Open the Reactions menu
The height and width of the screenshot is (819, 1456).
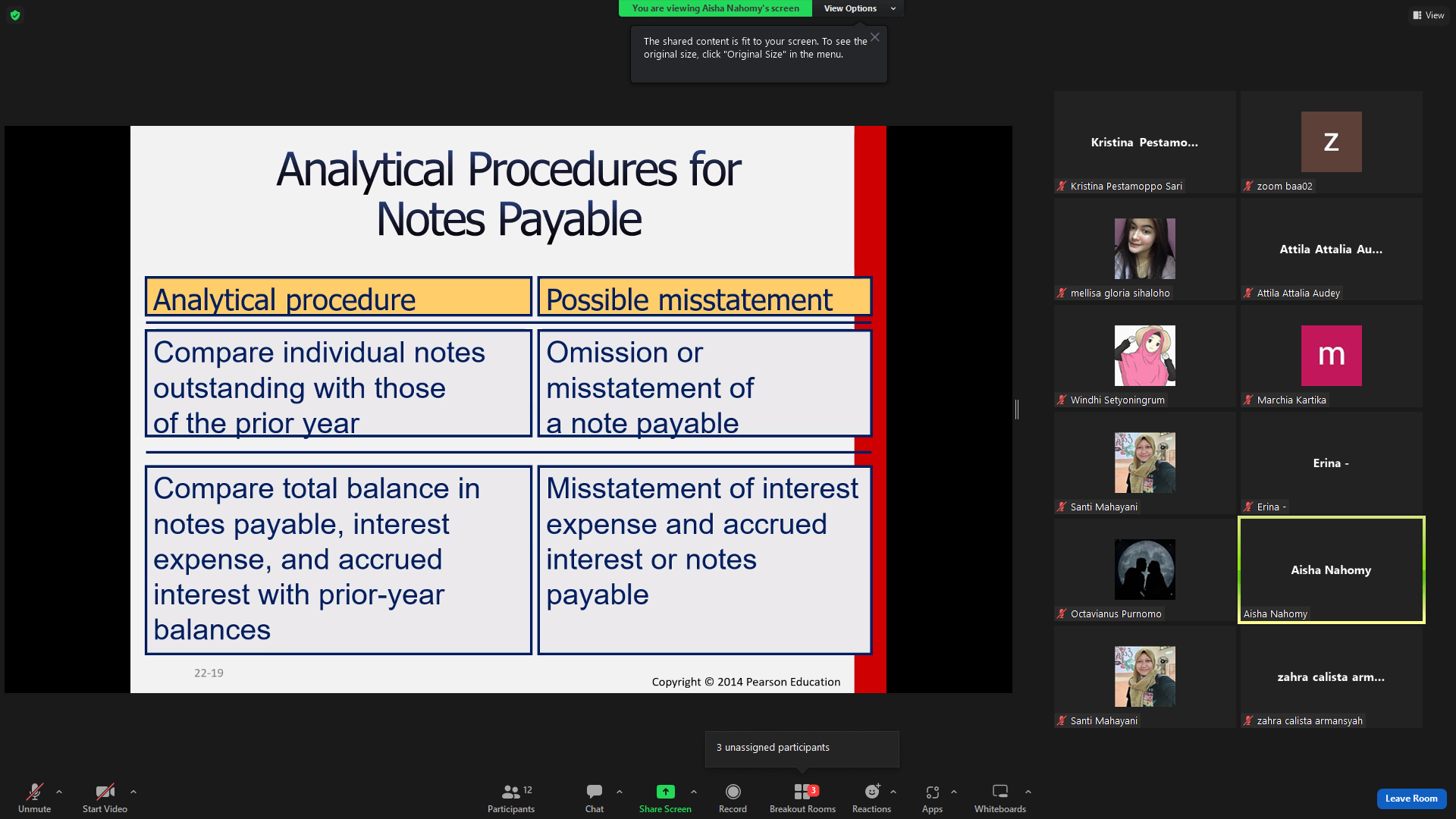(871, 798)
